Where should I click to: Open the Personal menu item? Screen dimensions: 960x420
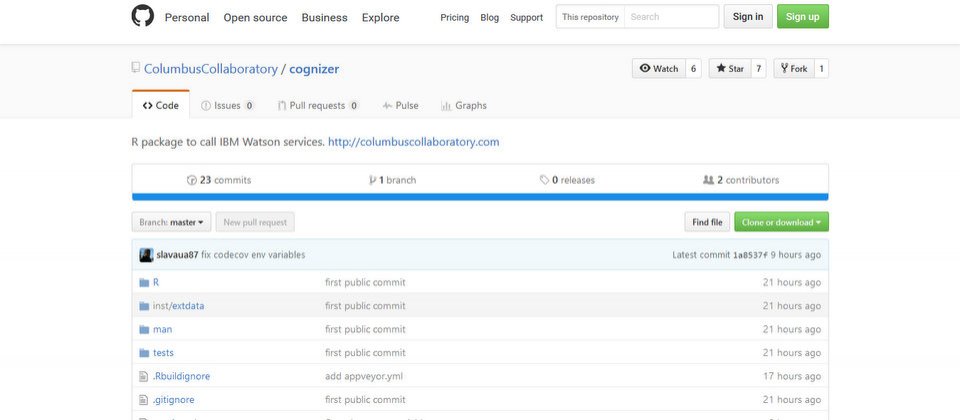(187, 17)
